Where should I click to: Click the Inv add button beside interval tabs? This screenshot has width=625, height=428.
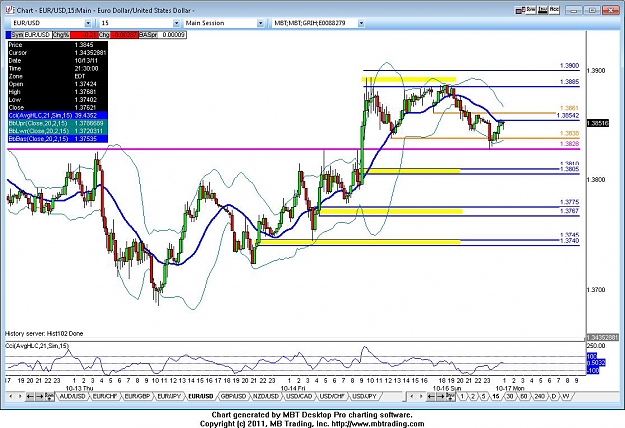(x=450, y=397)
